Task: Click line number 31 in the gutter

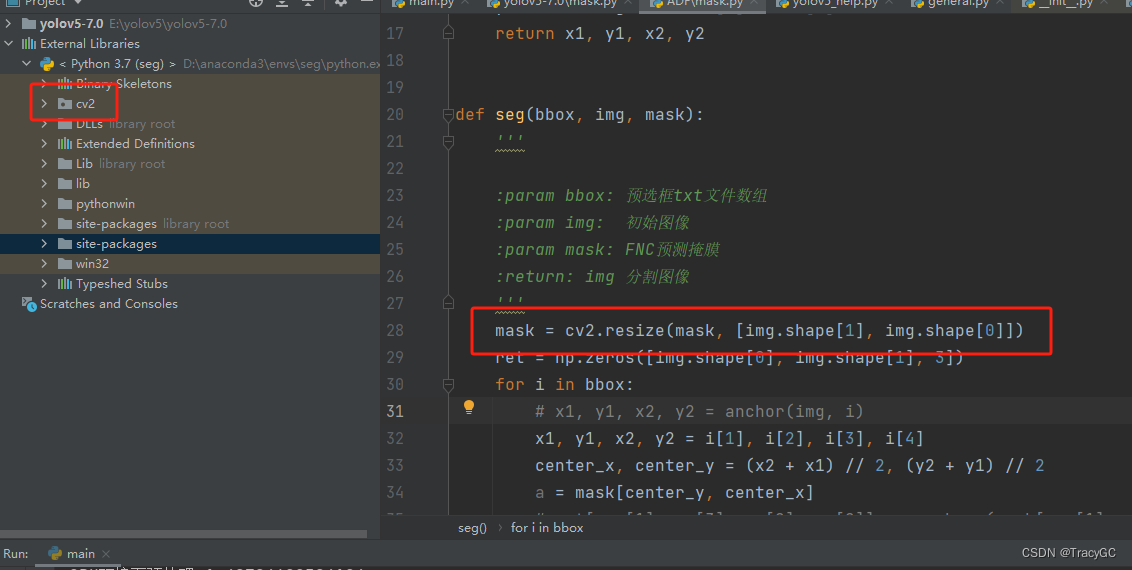Action: 395,411
